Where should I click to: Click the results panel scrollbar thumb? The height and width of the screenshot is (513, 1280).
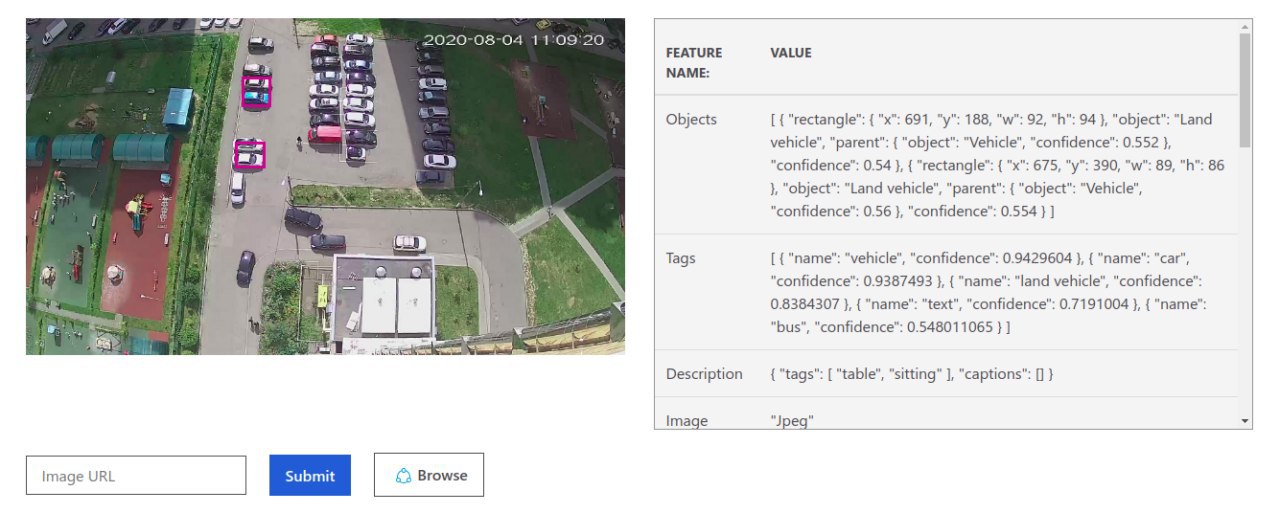click(x=1245, y=90)
